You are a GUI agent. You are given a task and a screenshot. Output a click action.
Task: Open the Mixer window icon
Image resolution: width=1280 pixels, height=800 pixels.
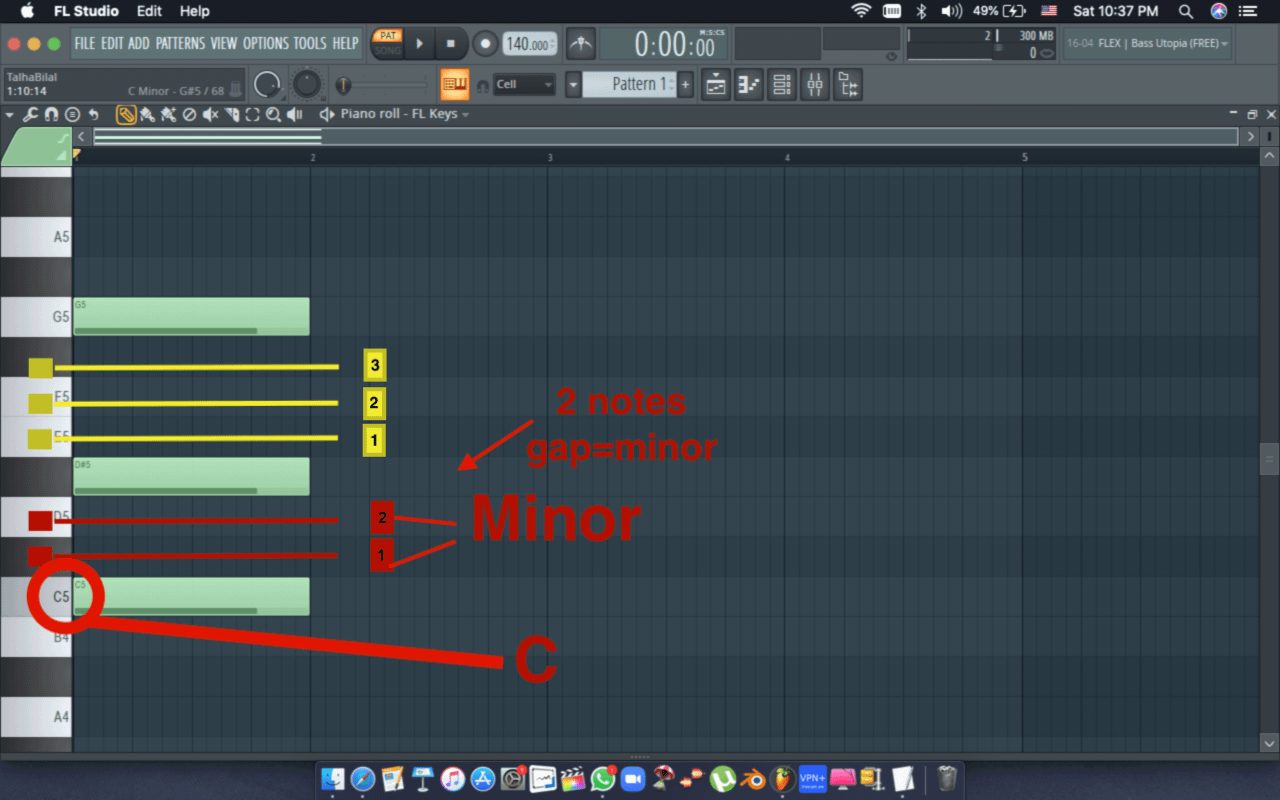(815, 85)
